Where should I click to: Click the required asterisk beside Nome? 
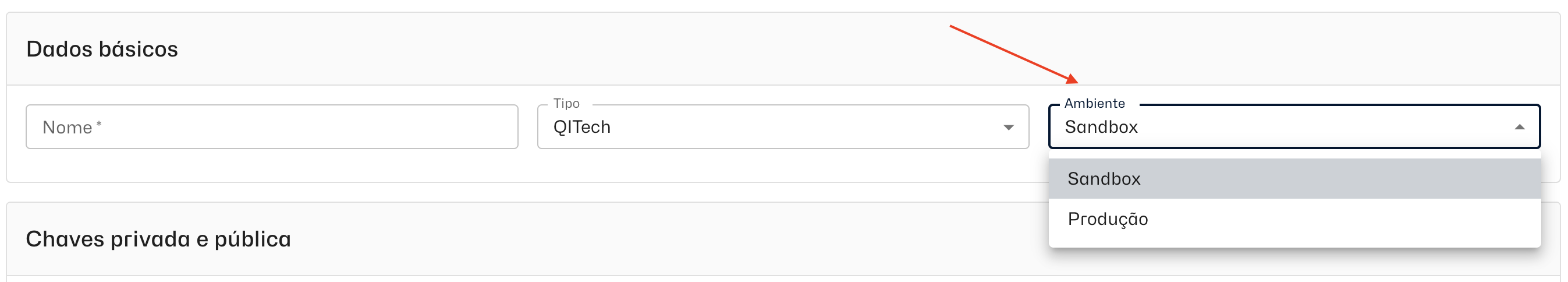tap(98, 124)
